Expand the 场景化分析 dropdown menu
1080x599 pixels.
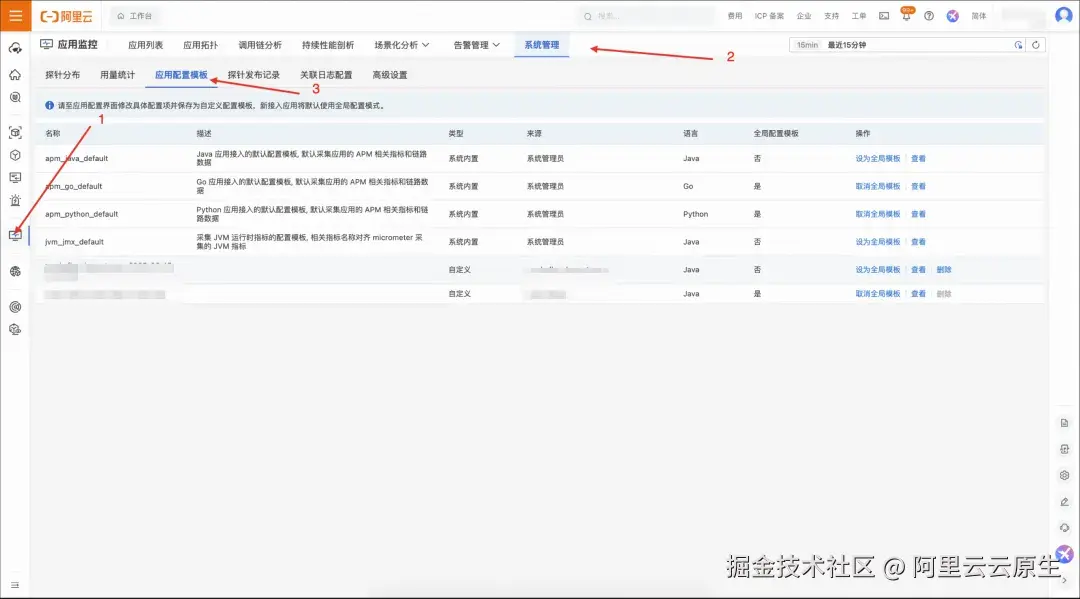[402, 45]
